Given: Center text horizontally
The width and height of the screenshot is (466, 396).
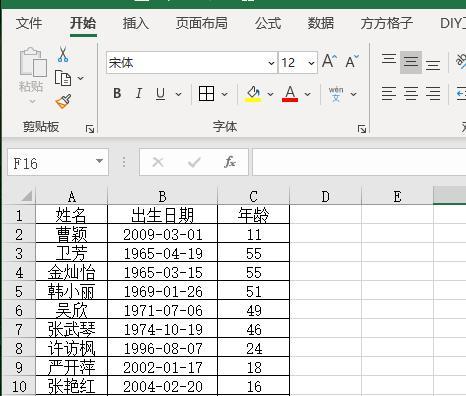Looking at the screenshot, I should click(411, 94).
